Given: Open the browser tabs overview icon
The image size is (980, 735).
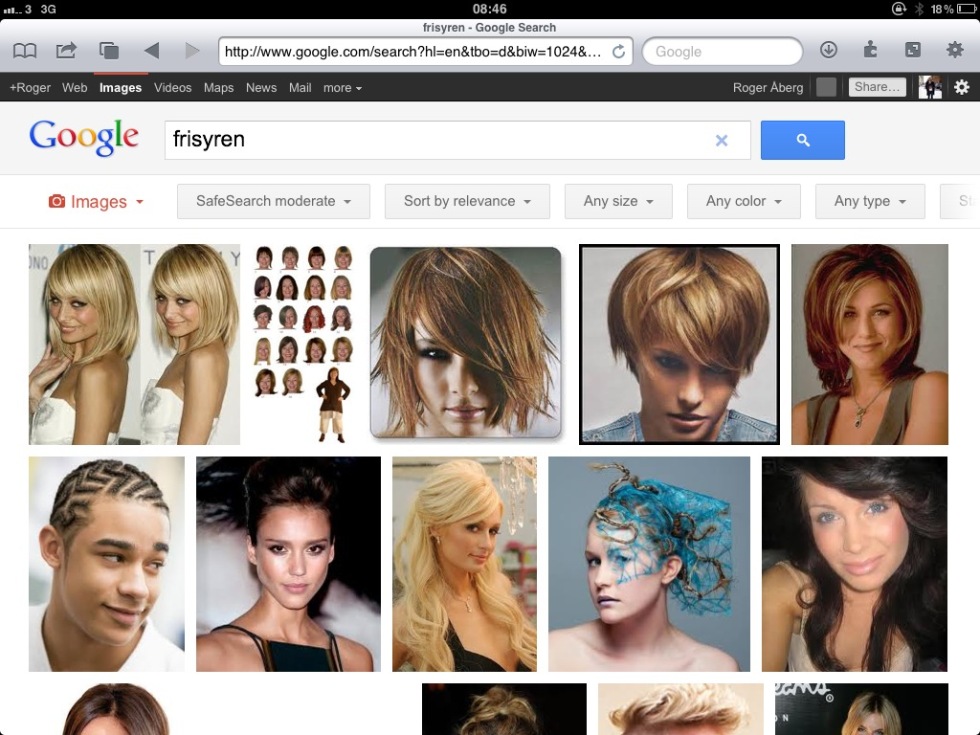Looking at the screenshot, I should click(x=108, y=51).
